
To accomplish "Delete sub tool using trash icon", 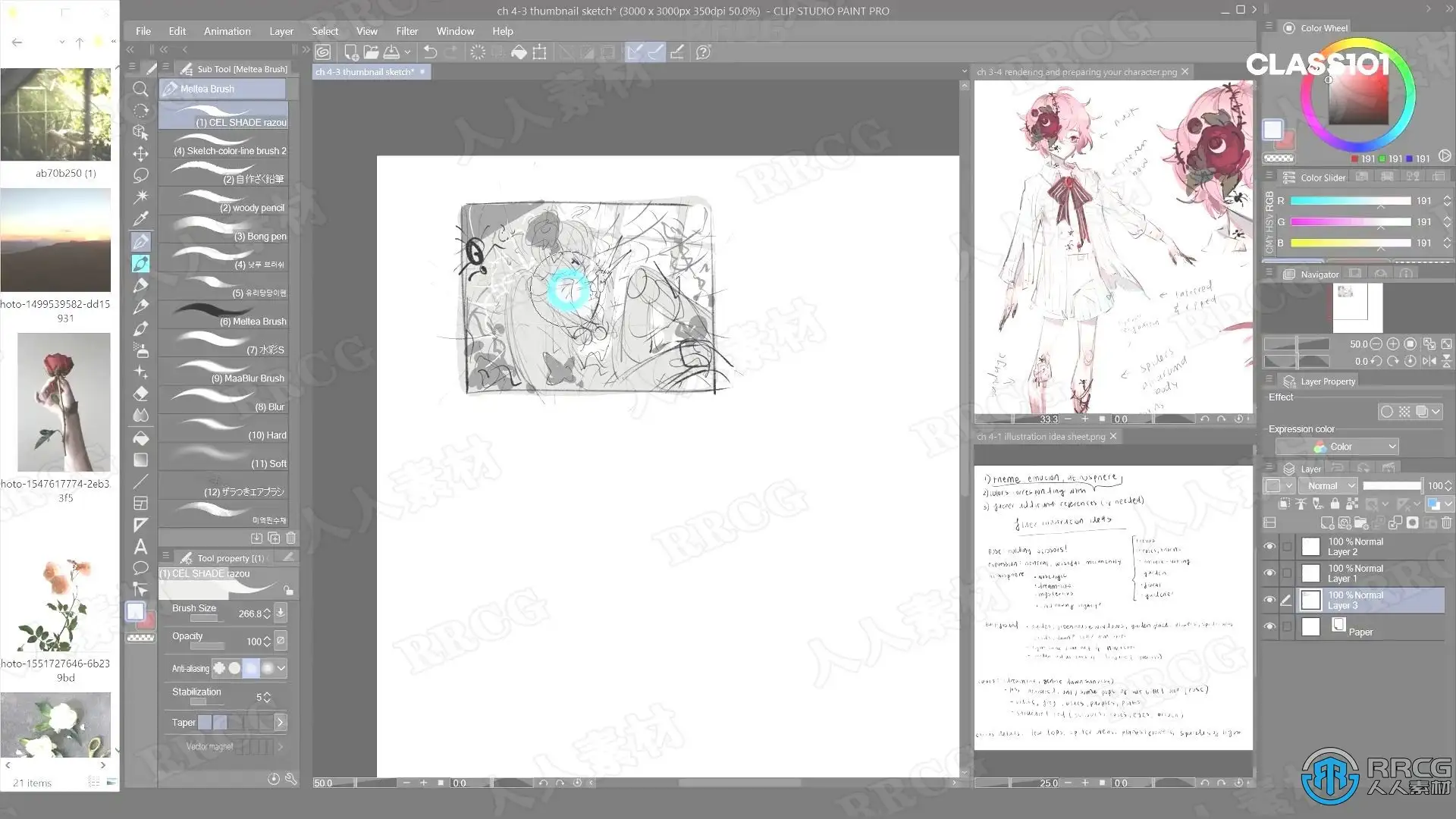I will pyautogui.click(x=290, y=538).
